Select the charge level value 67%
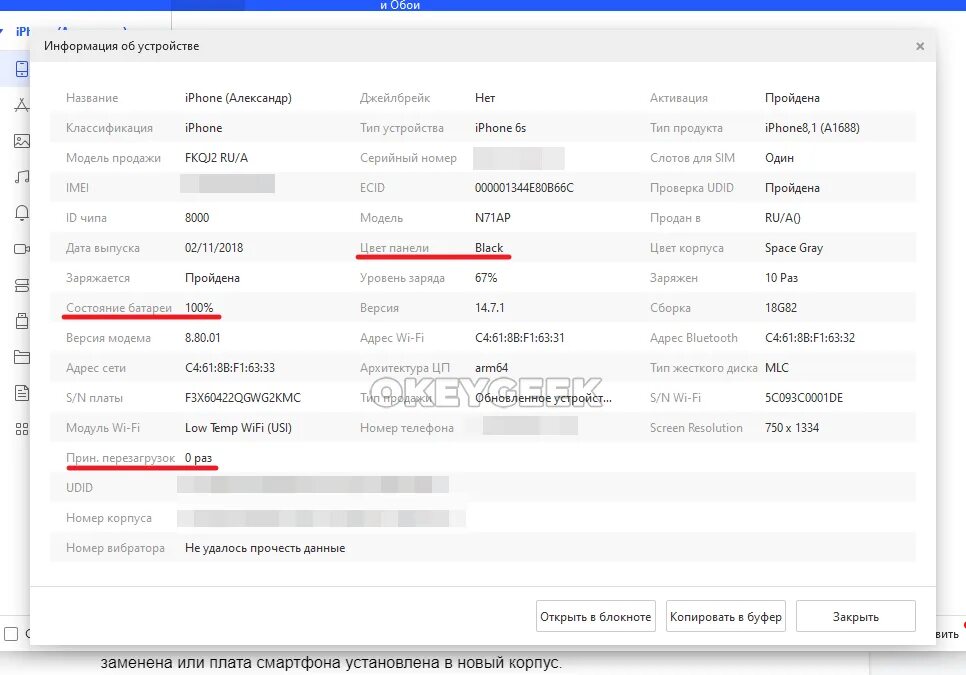Viewport: 966px width, 675px height. click(x=486, y=278)
